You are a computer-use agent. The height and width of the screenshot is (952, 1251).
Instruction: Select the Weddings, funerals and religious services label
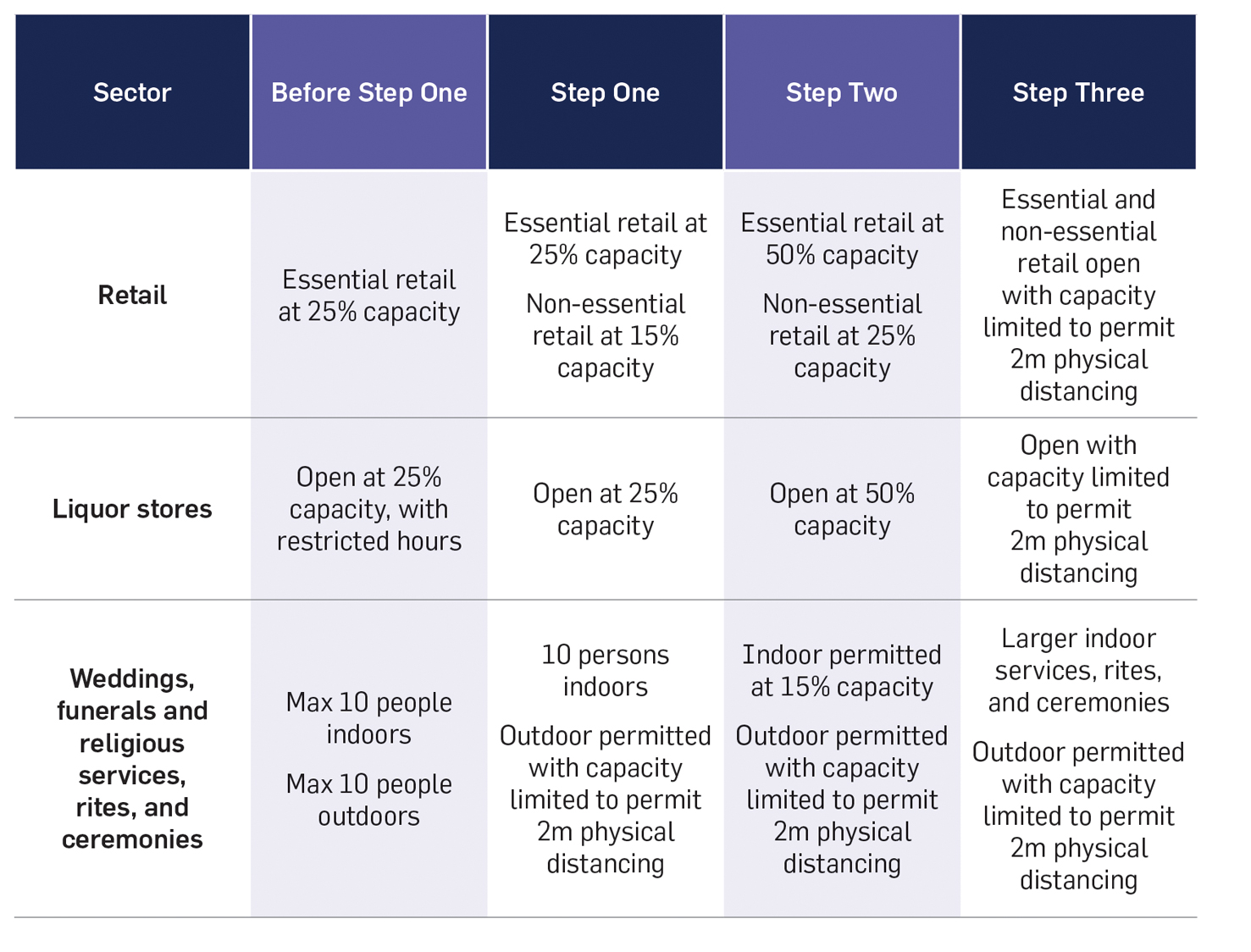click(x=132, y=758)
